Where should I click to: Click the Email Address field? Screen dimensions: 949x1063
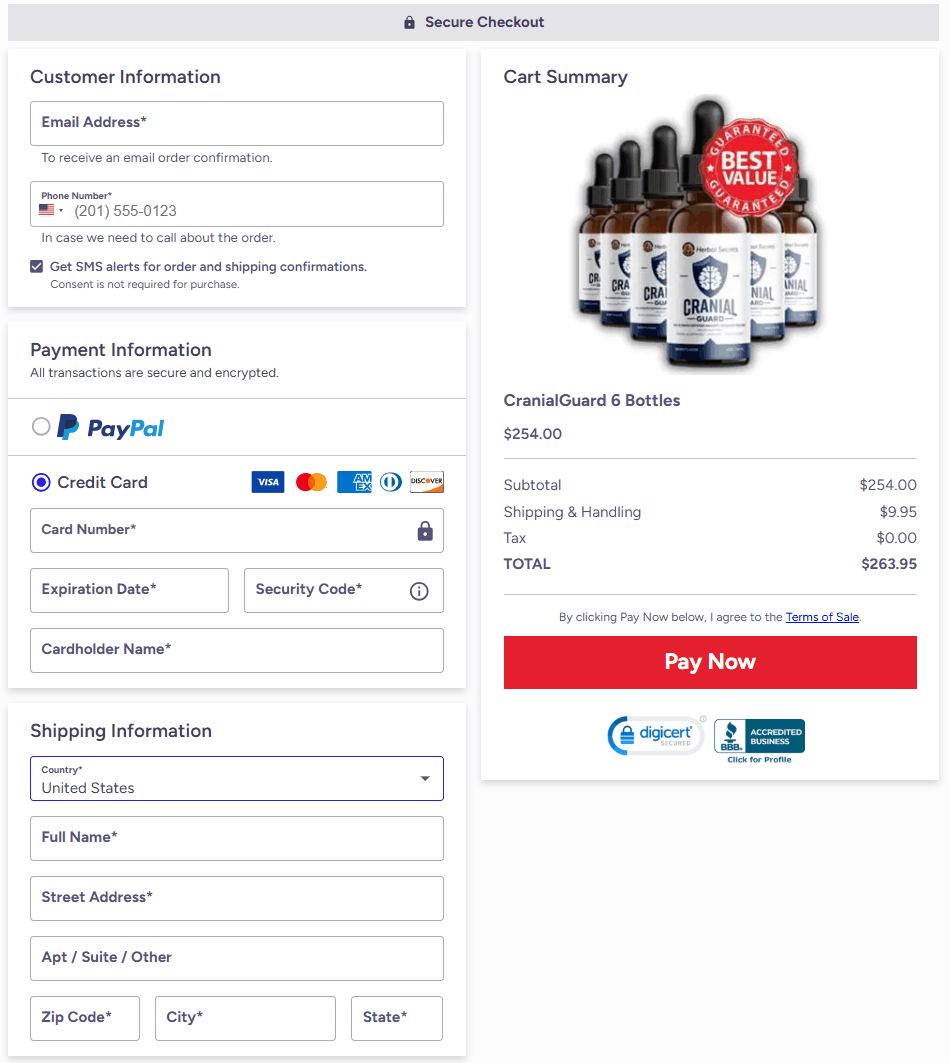237,123
